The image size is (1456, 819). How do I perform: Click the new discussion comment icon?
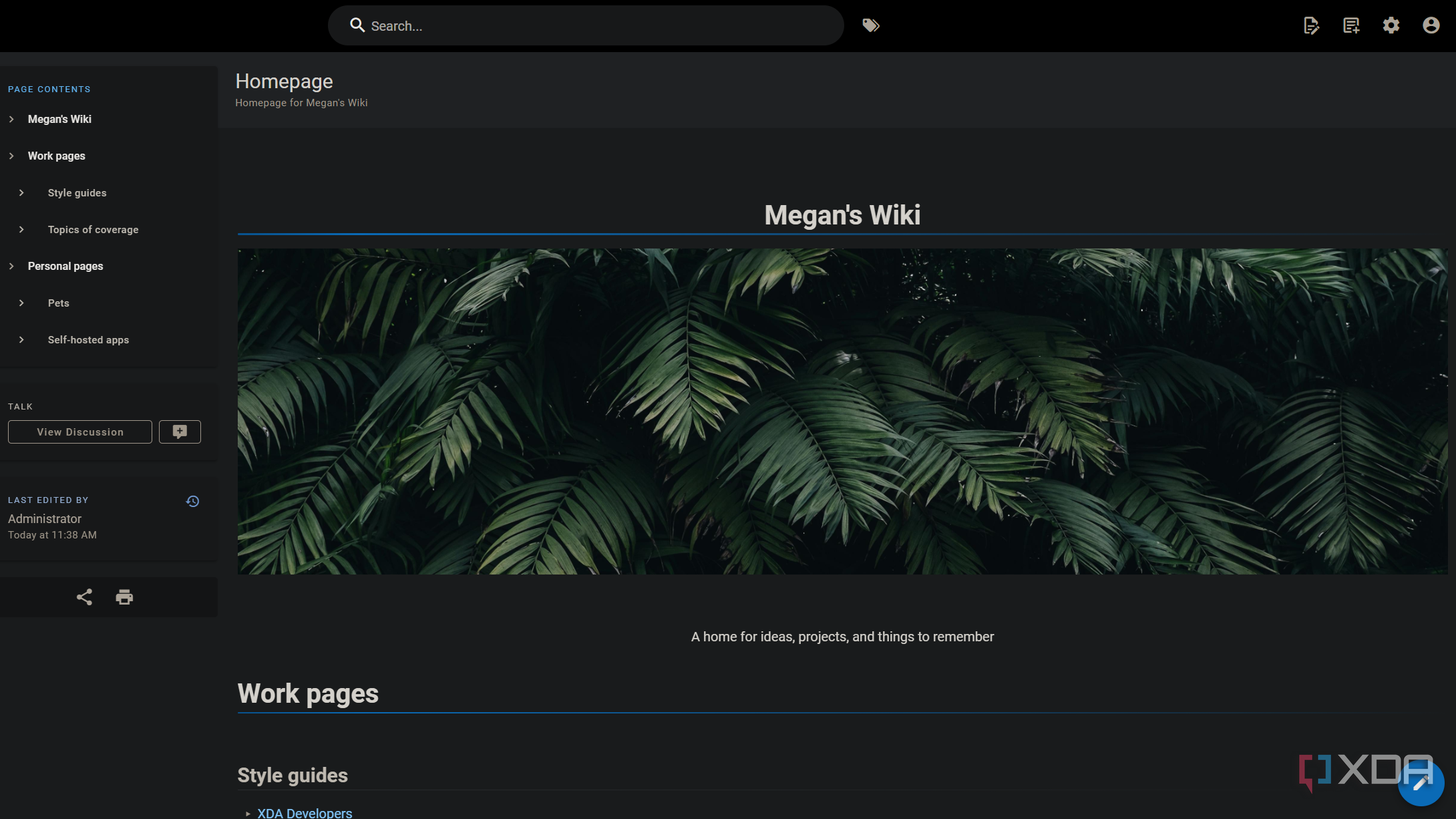click(180, 432)
